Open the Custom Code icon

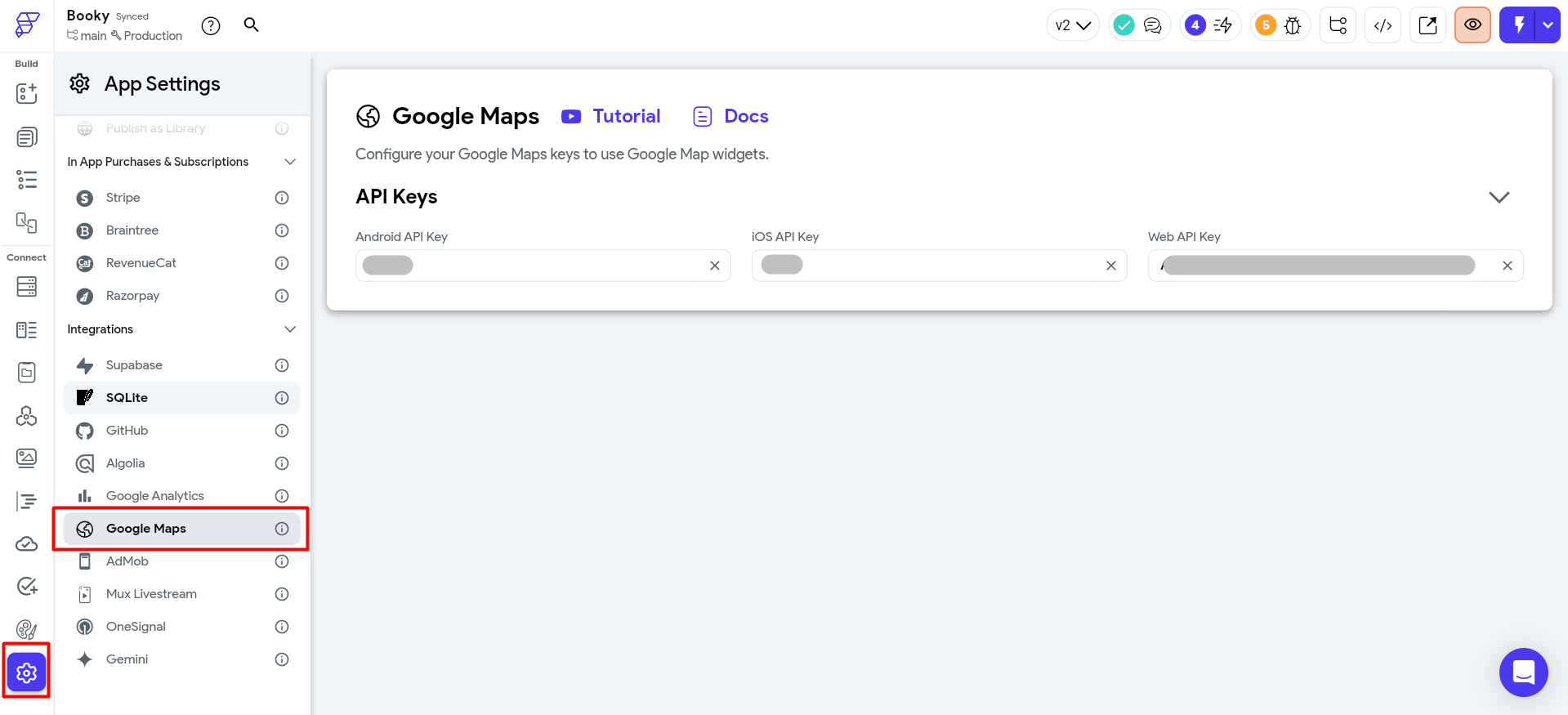(27, 501)
